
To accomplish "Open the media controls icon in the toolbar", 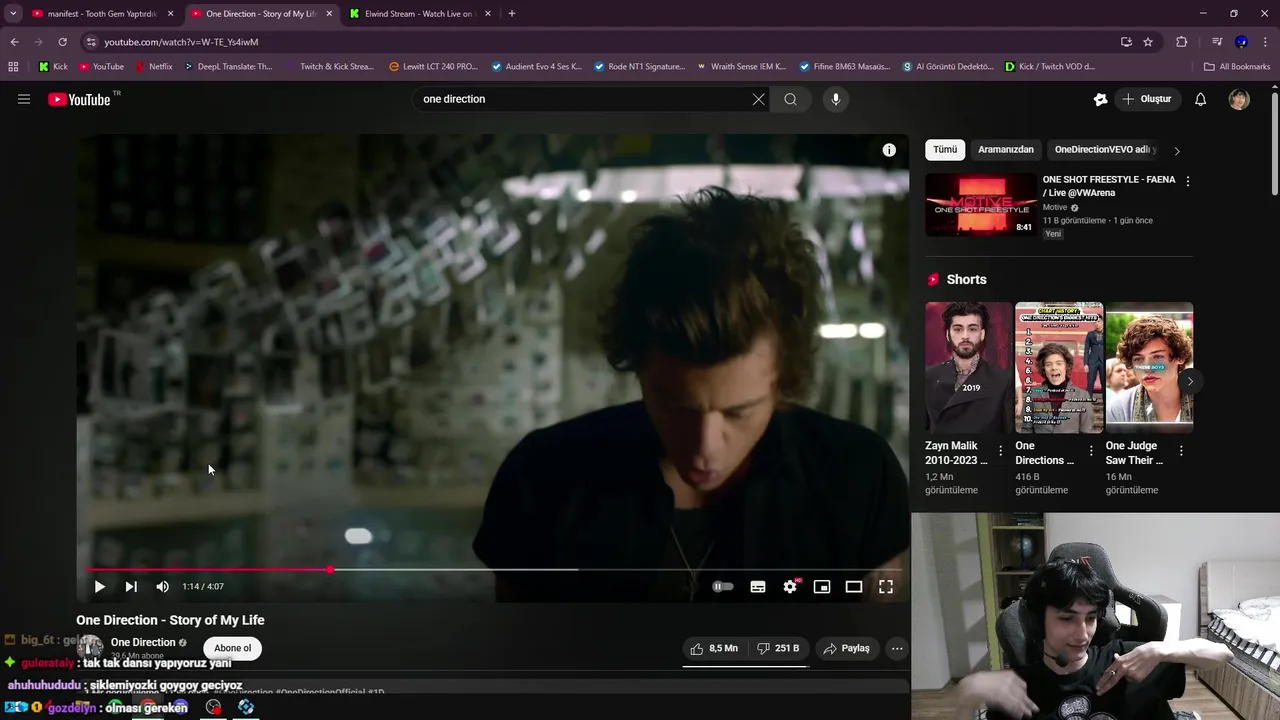I will [x=1217, y=42].
